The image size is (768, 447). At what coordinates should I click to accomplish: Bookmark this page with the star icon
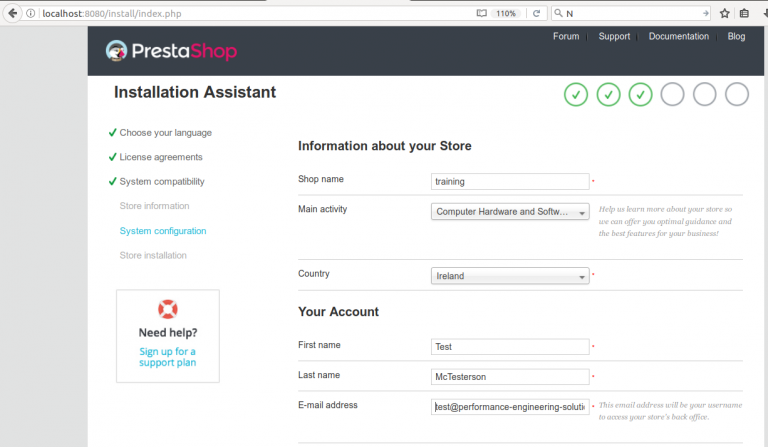[725, 13]
